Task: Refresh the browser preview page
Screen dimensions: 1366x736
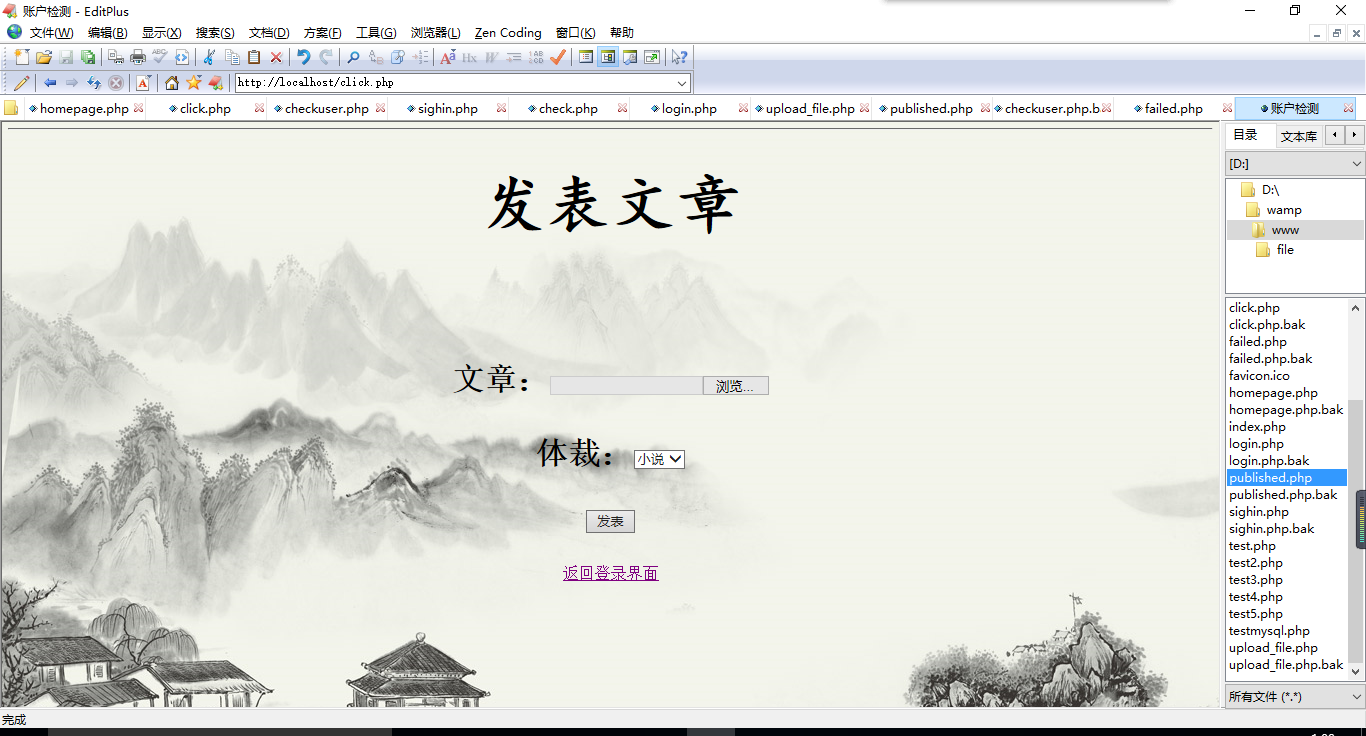Action: click(94, 83)
